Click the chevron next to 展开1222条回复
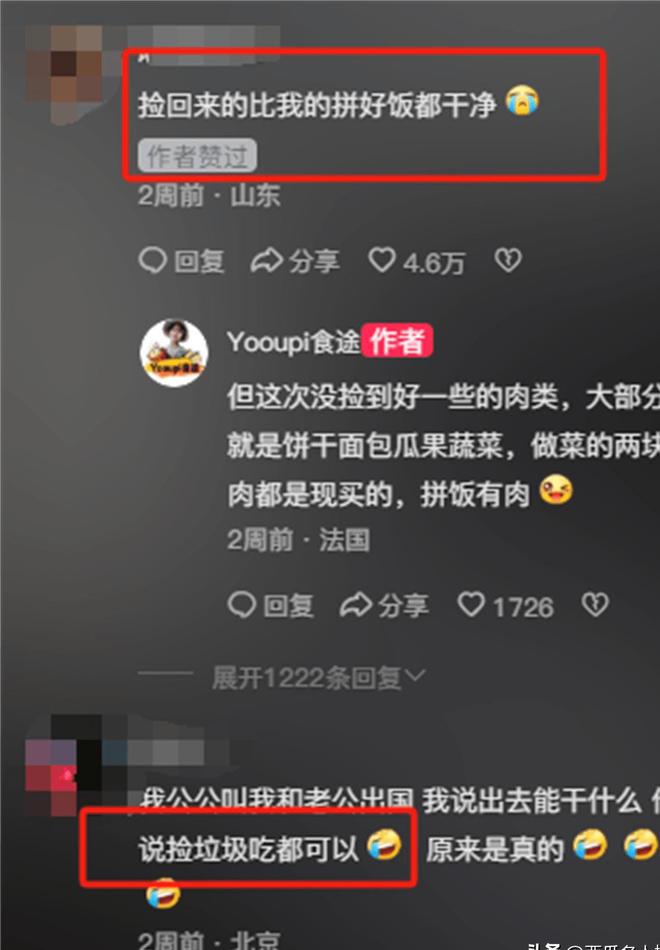Screen dimensions: 660x950 pyautogui.click(x=416, y=676)
